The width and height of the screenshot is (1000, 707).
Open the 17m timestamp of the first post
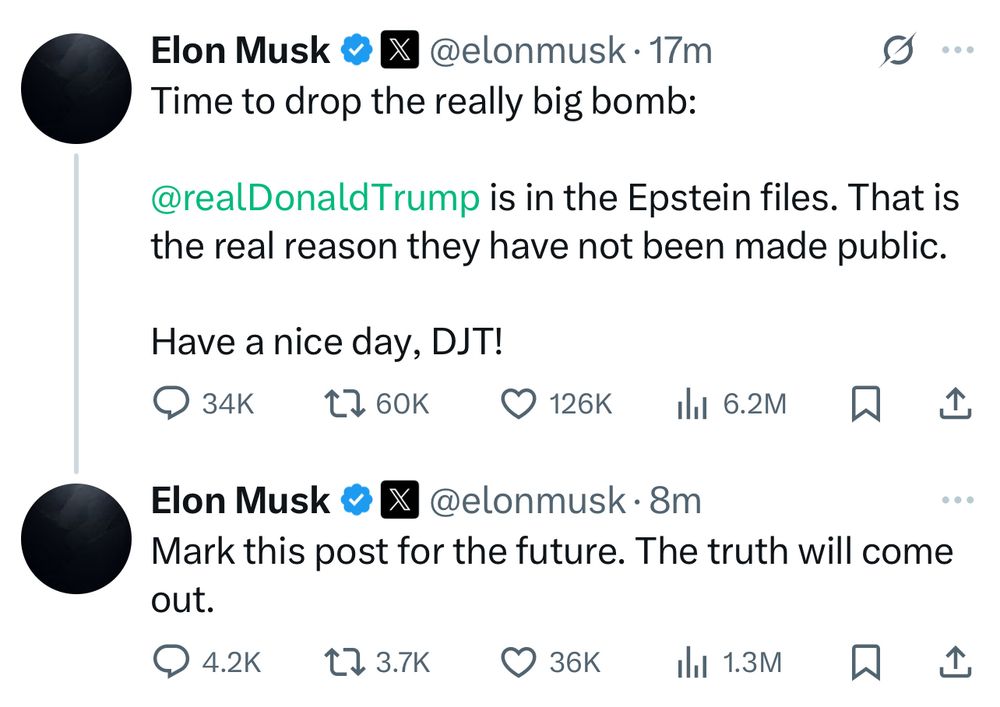point(680,50)
